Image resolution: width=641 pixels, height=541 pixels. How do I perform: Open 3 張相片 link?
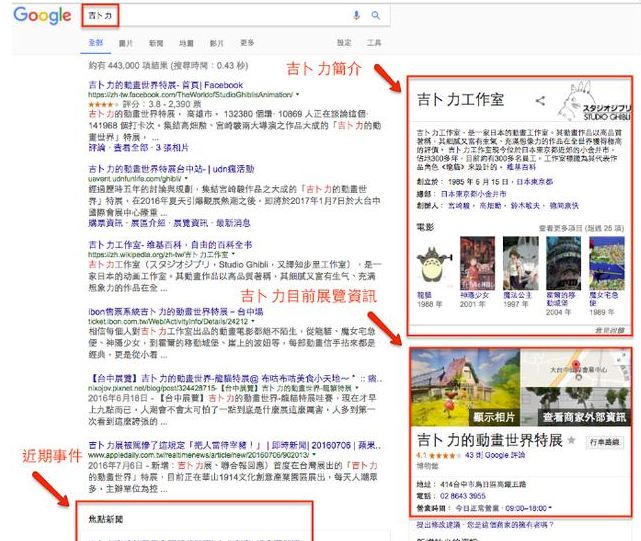coord(172,148)
